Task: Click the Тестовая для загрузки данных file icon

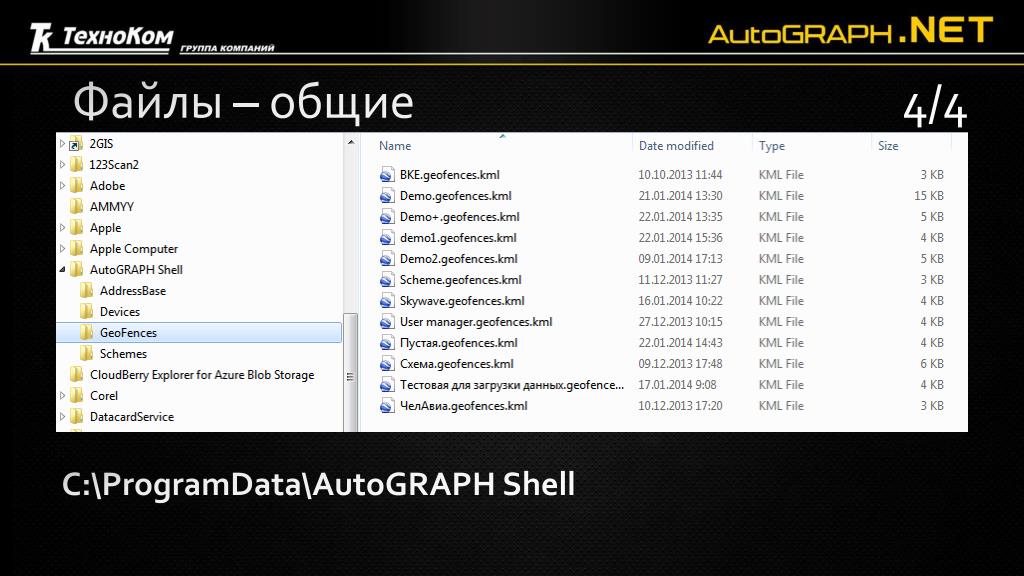Action: coord(387,385)
